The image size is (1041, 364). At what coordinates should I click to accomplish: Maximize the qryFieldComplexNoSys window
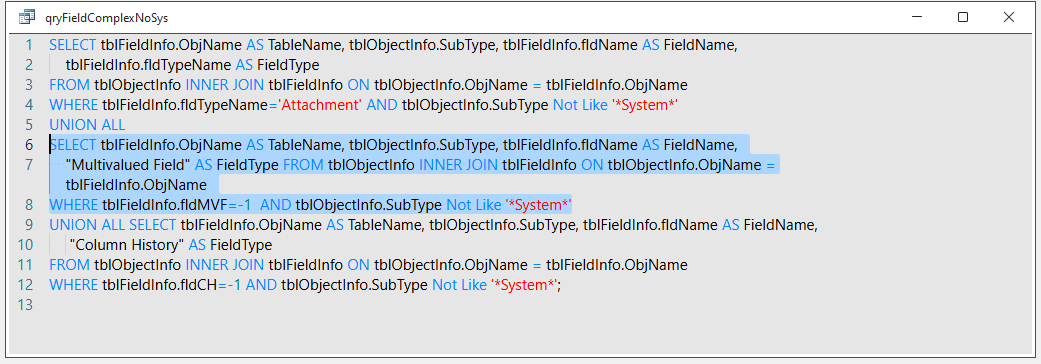[963, 18]
